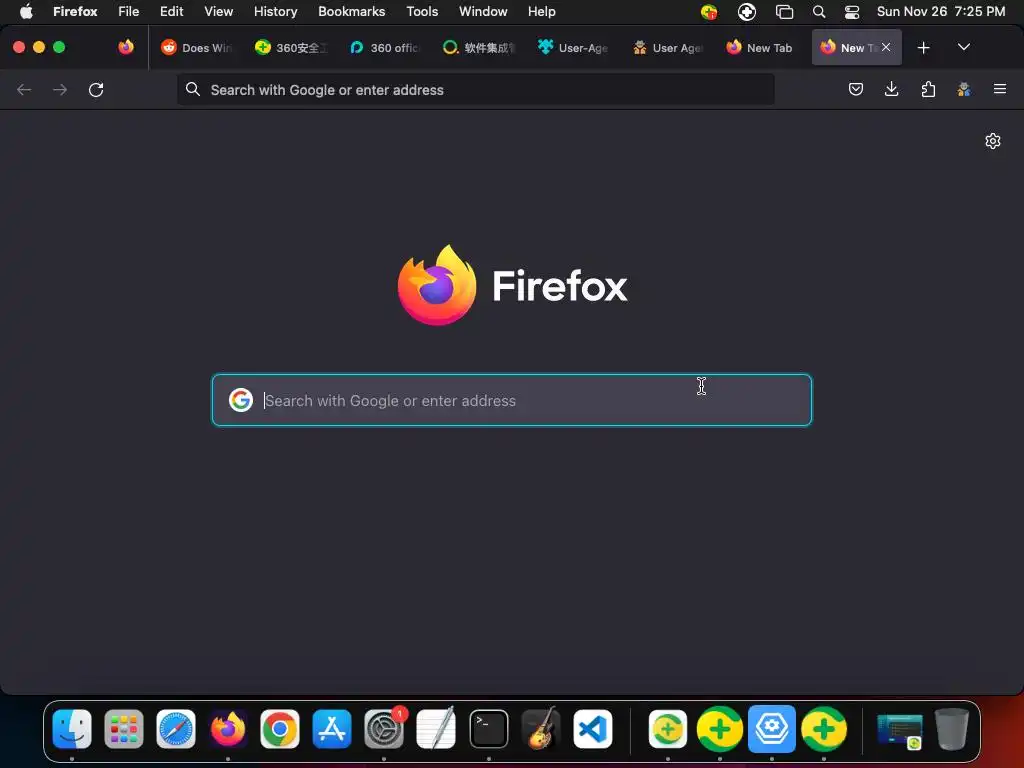The height and width of the screenshot is (768, 1024).
Task: Open the Bookmarks menu
Action: click(352, 11)
